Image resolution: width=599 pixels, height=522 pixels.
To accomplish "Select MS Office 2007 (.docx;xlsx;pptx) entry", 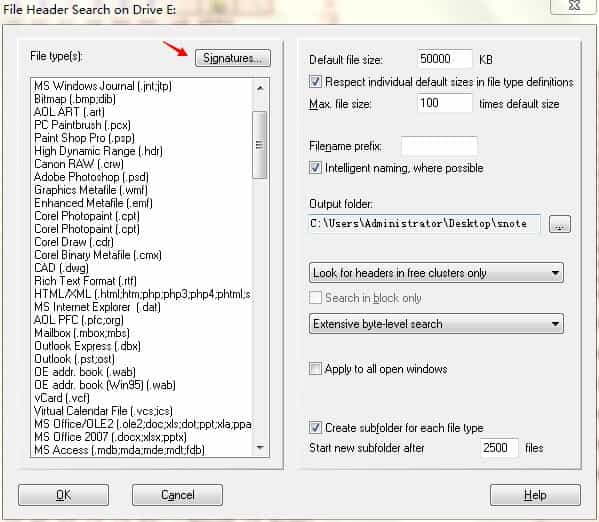I will tap(110, 437).
